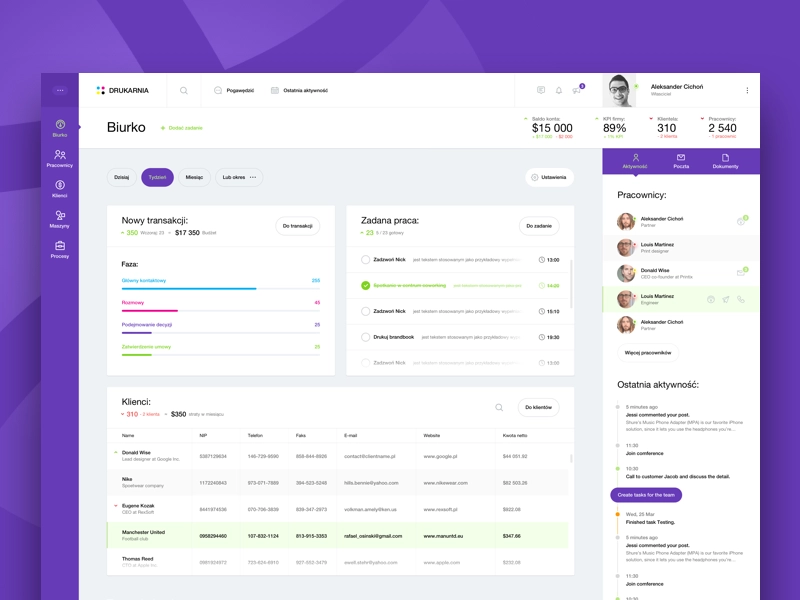Switch to the Poczta tab

click(x=681, y=161)
